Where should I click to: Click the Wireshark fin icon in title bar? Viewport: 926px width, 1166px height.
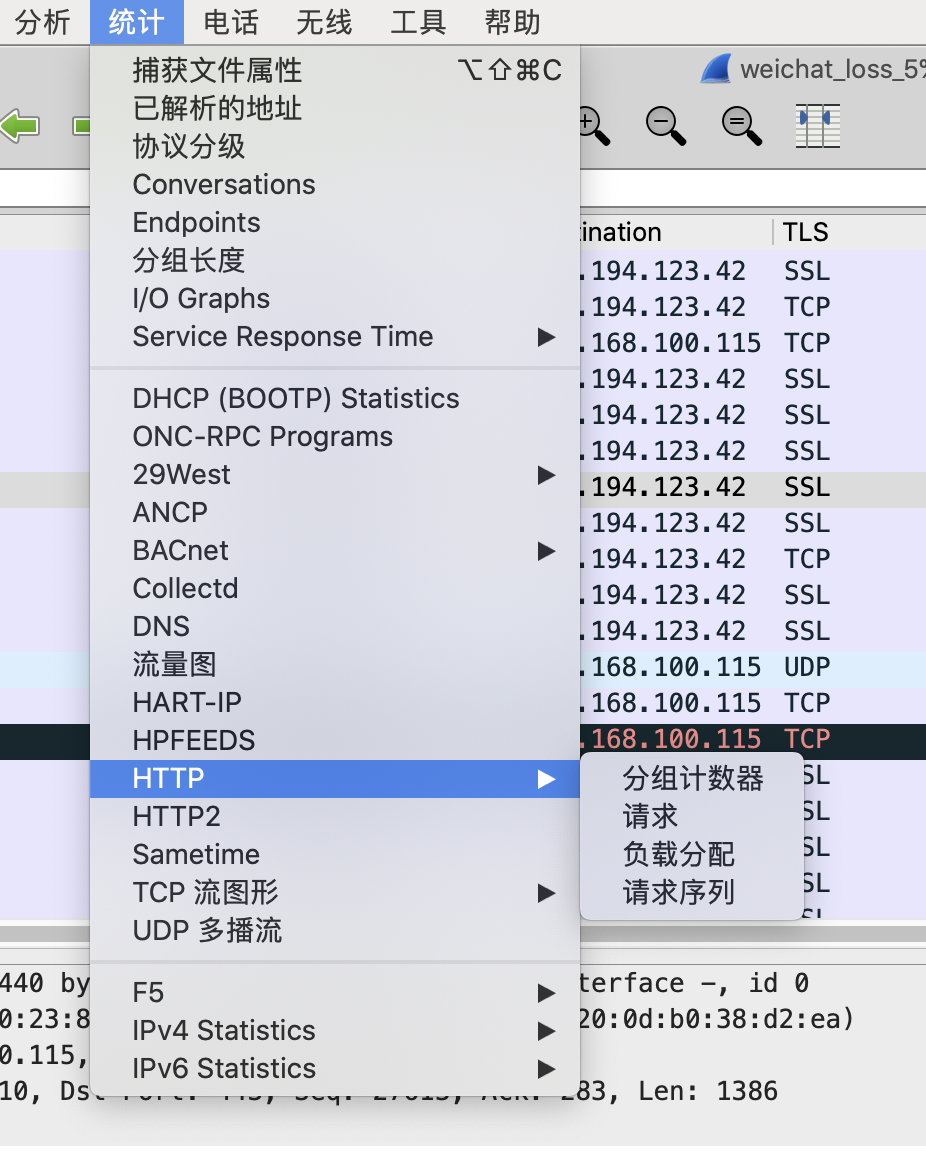(x=716, y=70)
